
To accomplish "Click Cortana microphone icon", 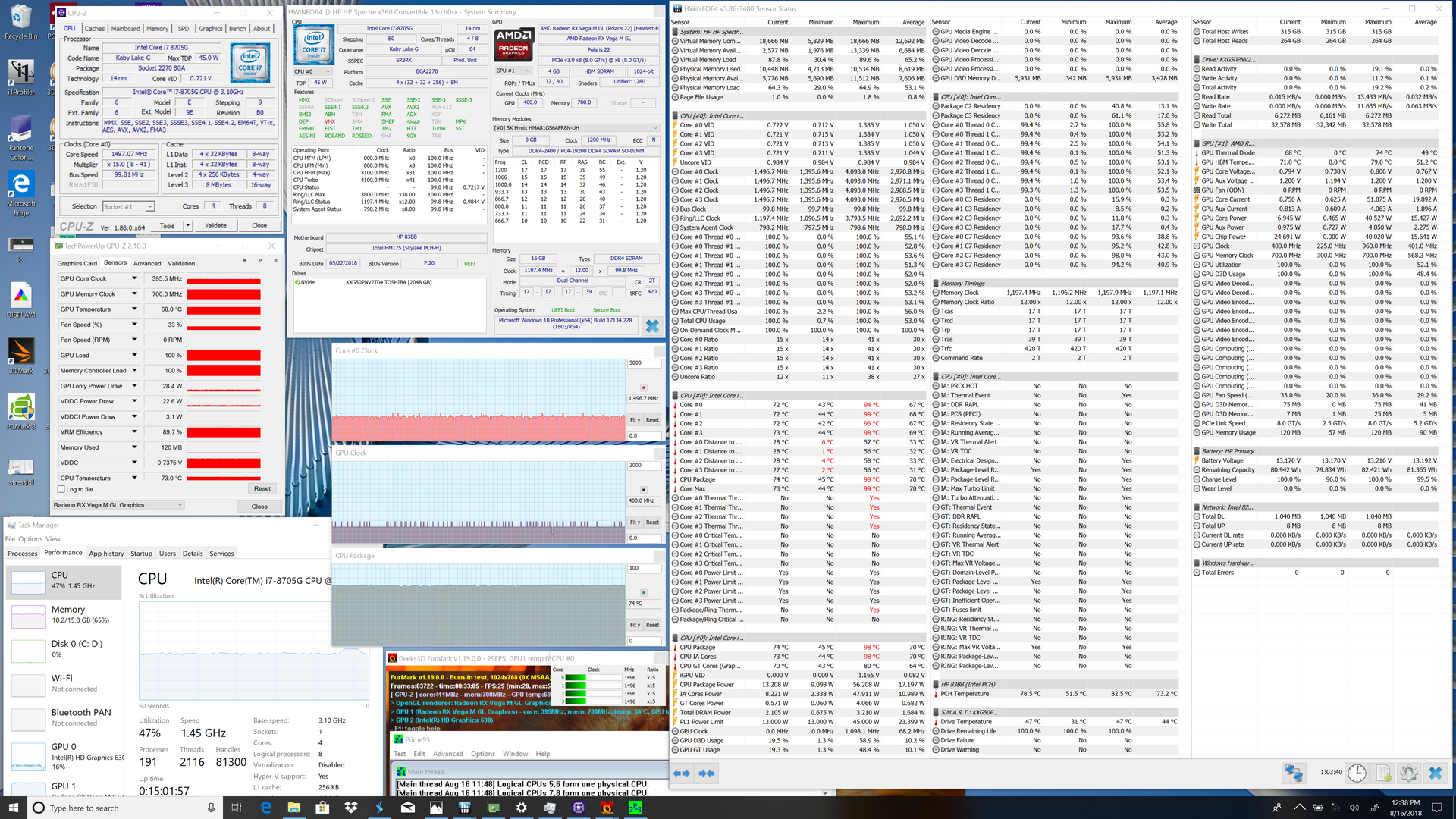I will click(211, 808).
